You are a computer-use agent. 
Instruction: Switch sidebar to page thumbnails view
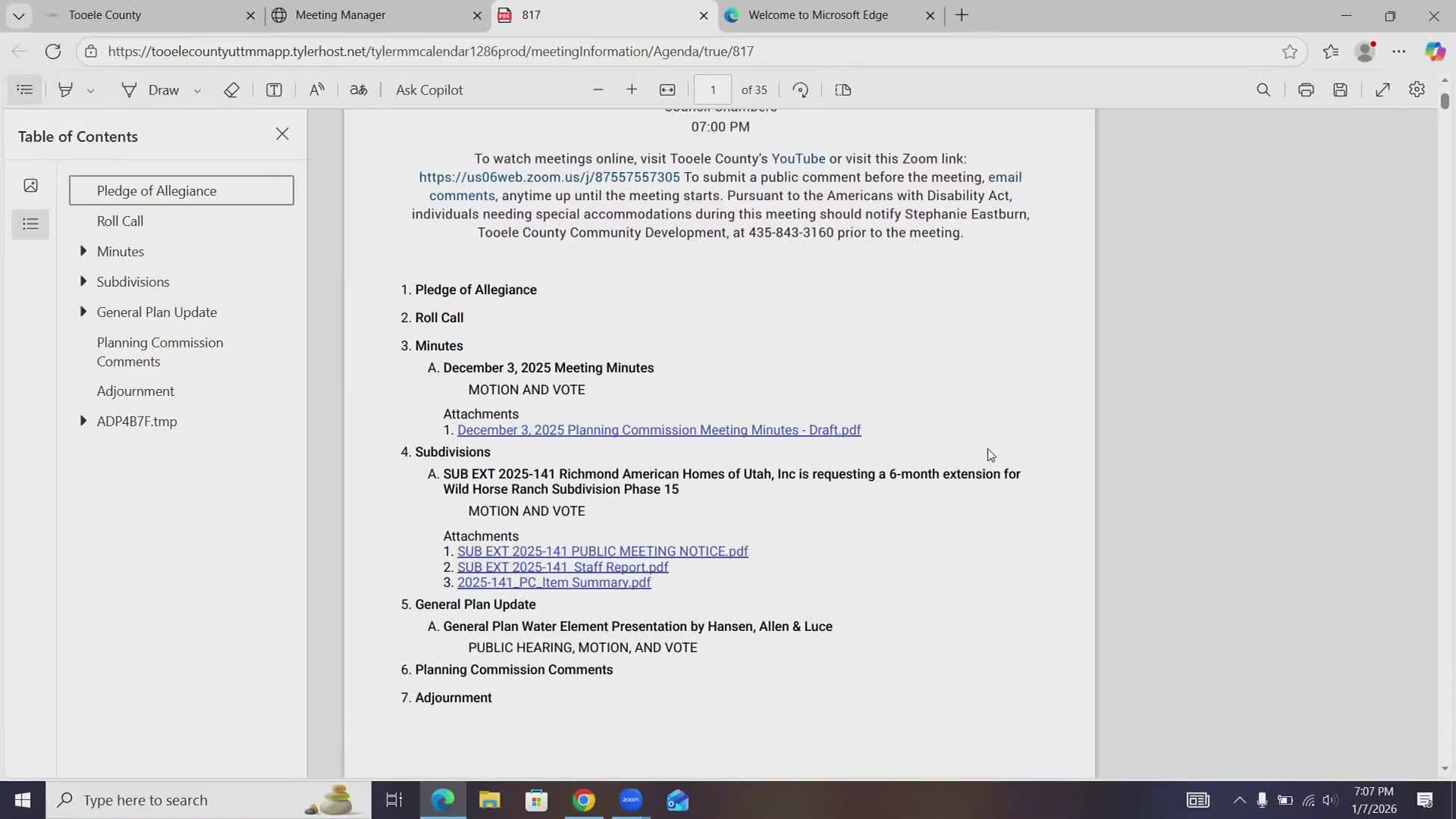tap(30, 185)
